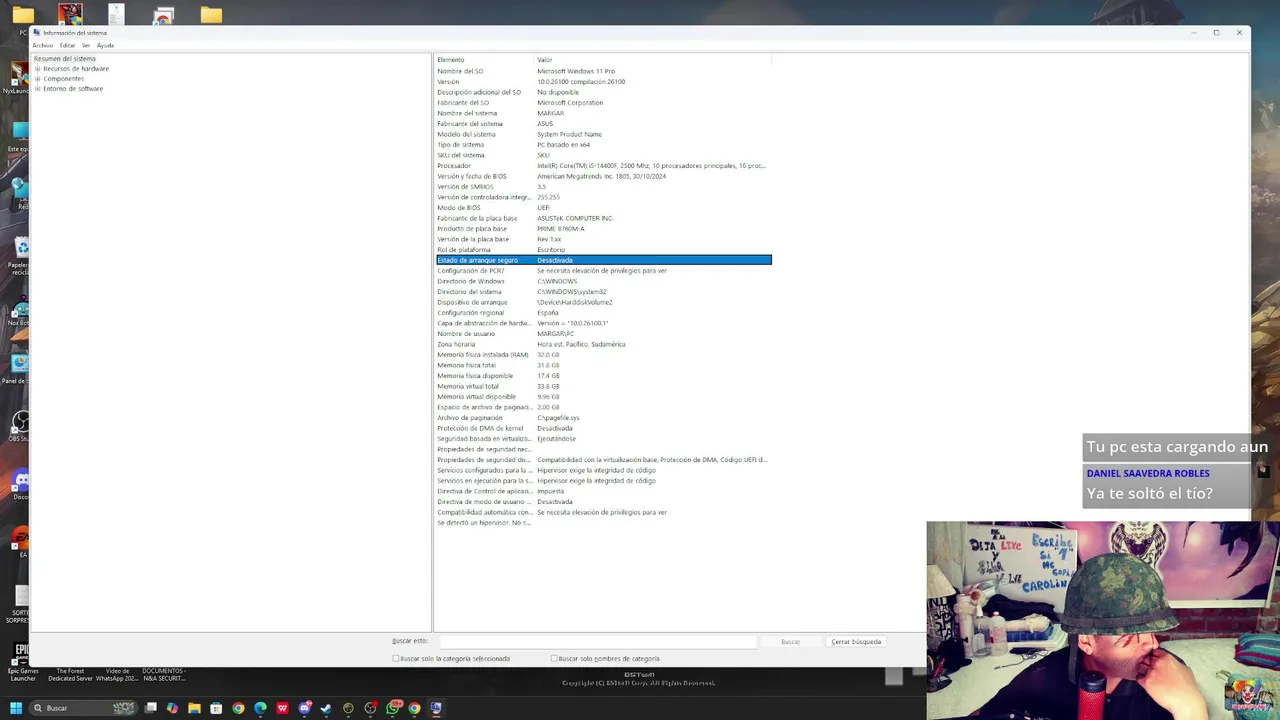Select Seguridad basada en virtualización row

pos(604,439)
